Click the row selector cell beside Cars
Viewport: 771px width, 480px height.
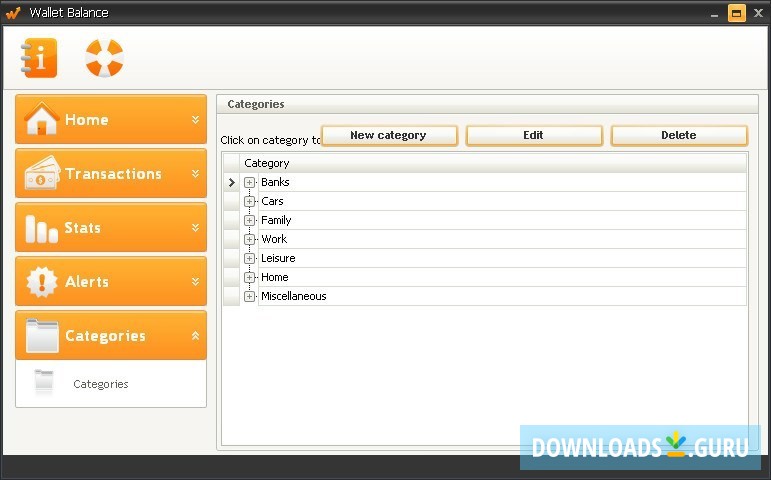pos(232,201)
